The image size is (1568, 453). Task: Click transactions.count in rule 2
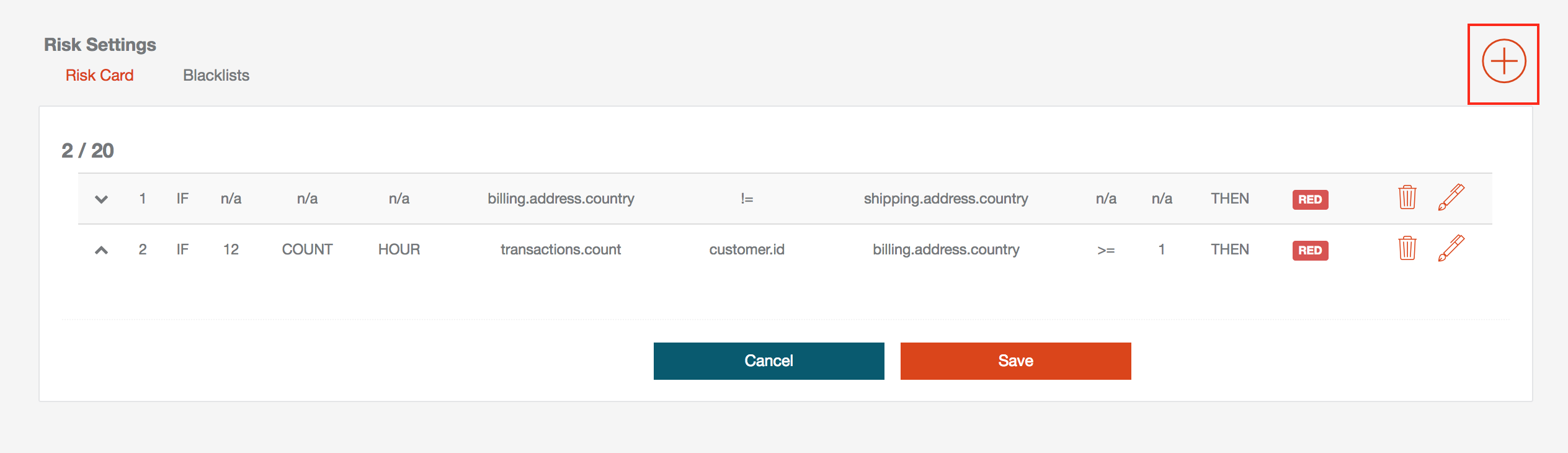pyautogui.click(x=561, y=249)
